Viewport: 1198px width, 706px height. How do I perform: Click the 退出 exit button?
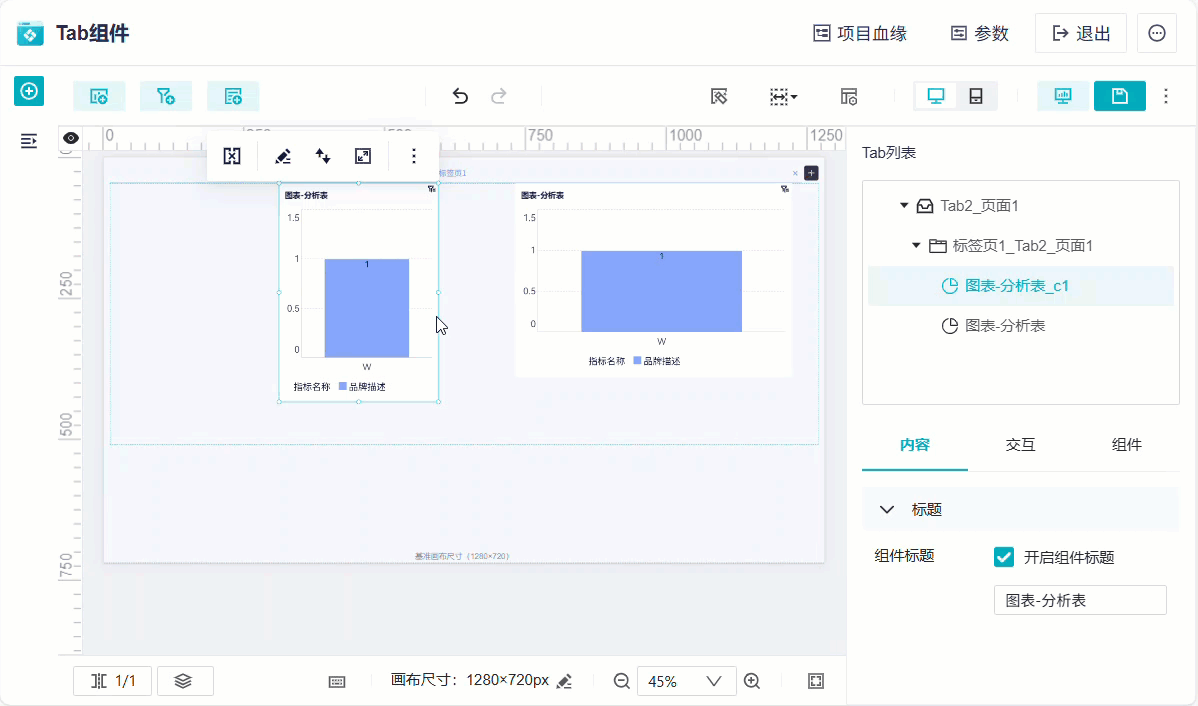[1081, 34]
